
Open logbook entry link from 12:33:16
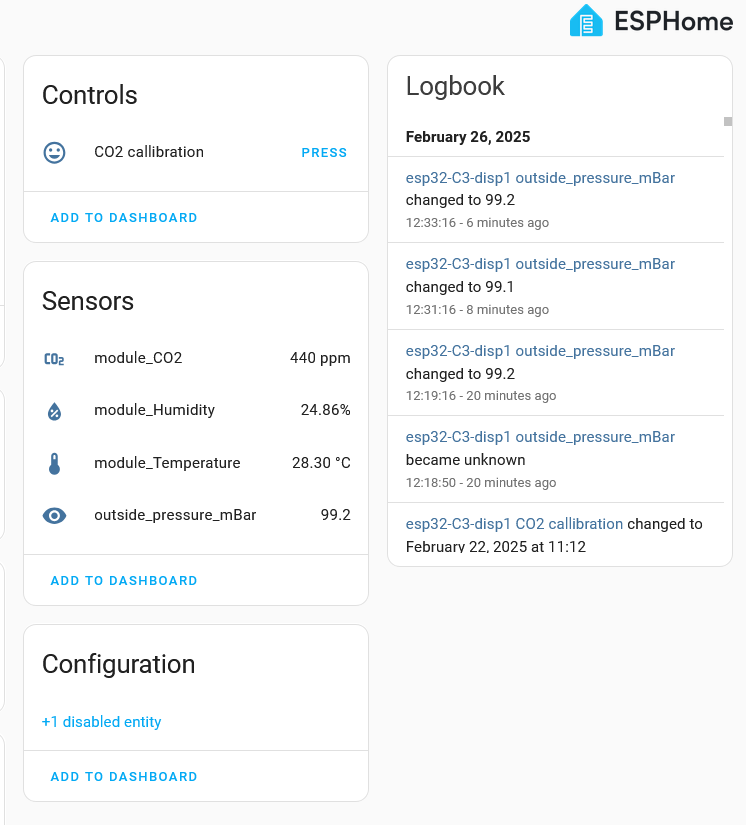540,178
